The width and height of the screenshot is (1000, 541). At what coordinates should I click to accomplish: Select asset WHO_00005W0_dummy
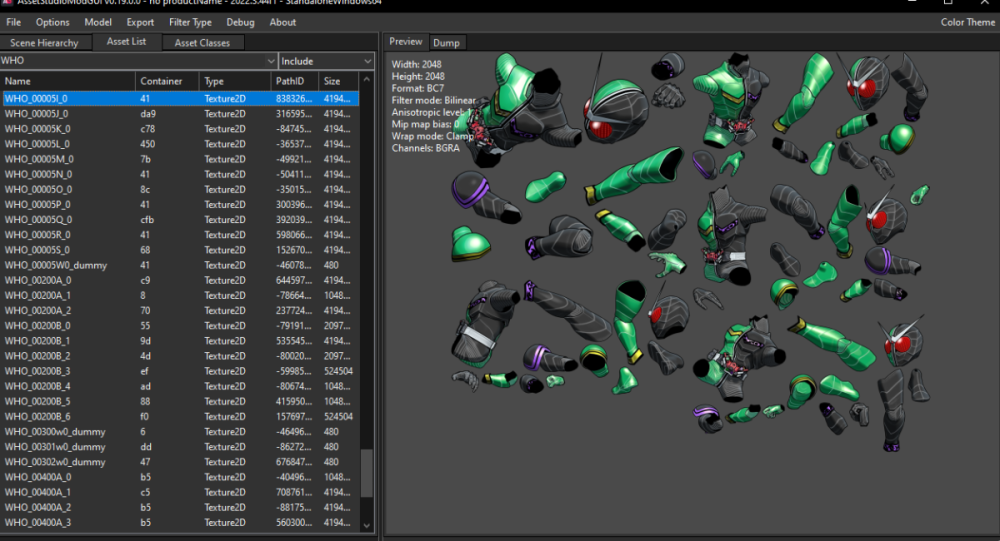180,265
